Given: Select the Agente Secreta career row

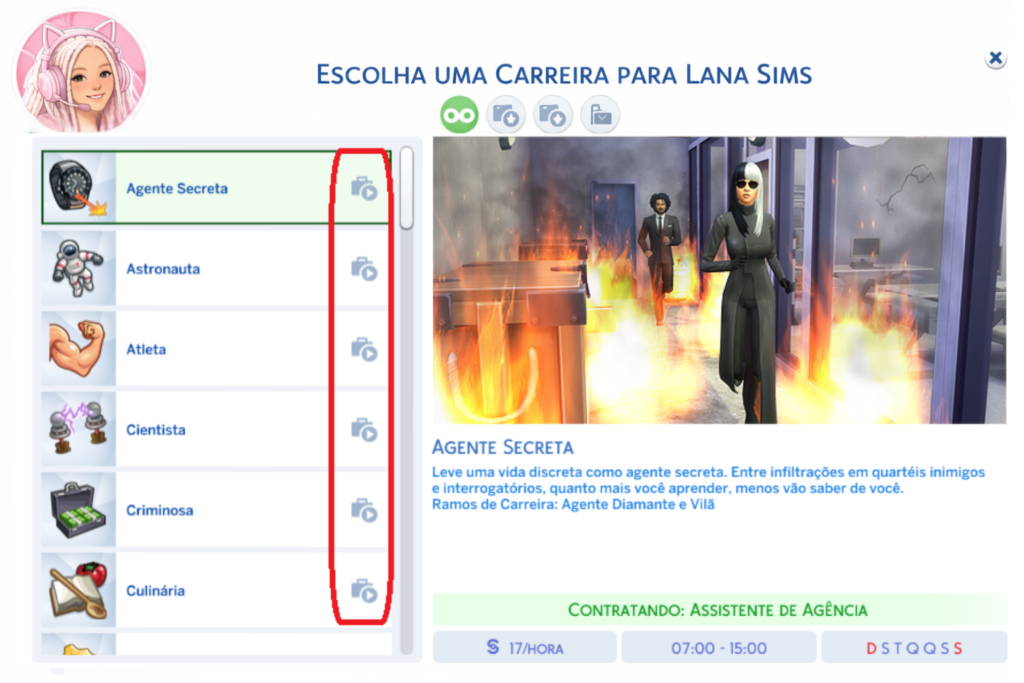Looking at the screenshot, I should [x=216, y=188].
